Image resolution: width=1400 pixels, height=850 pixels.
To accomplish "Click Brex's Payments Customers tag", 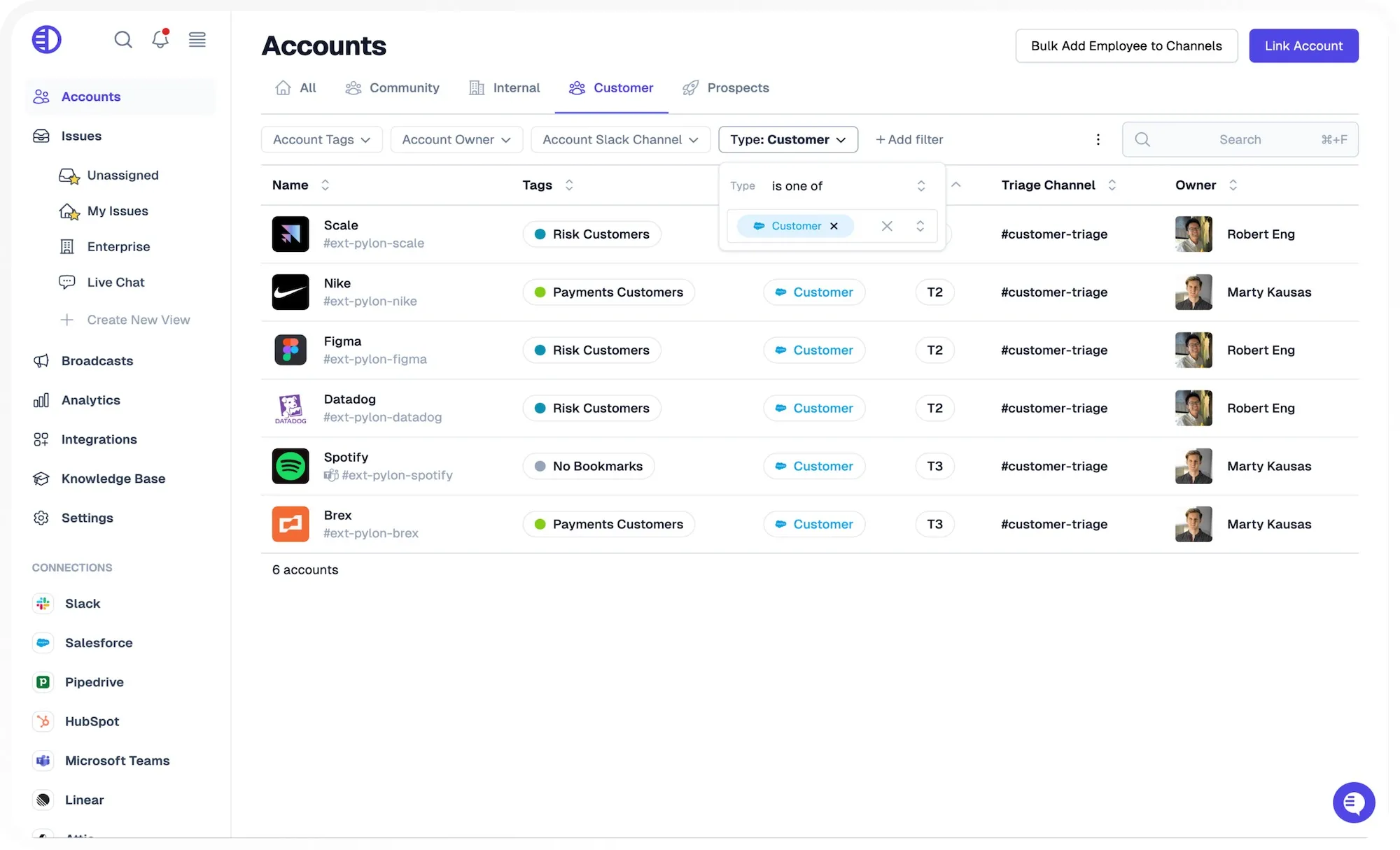I will click(609, 524).
